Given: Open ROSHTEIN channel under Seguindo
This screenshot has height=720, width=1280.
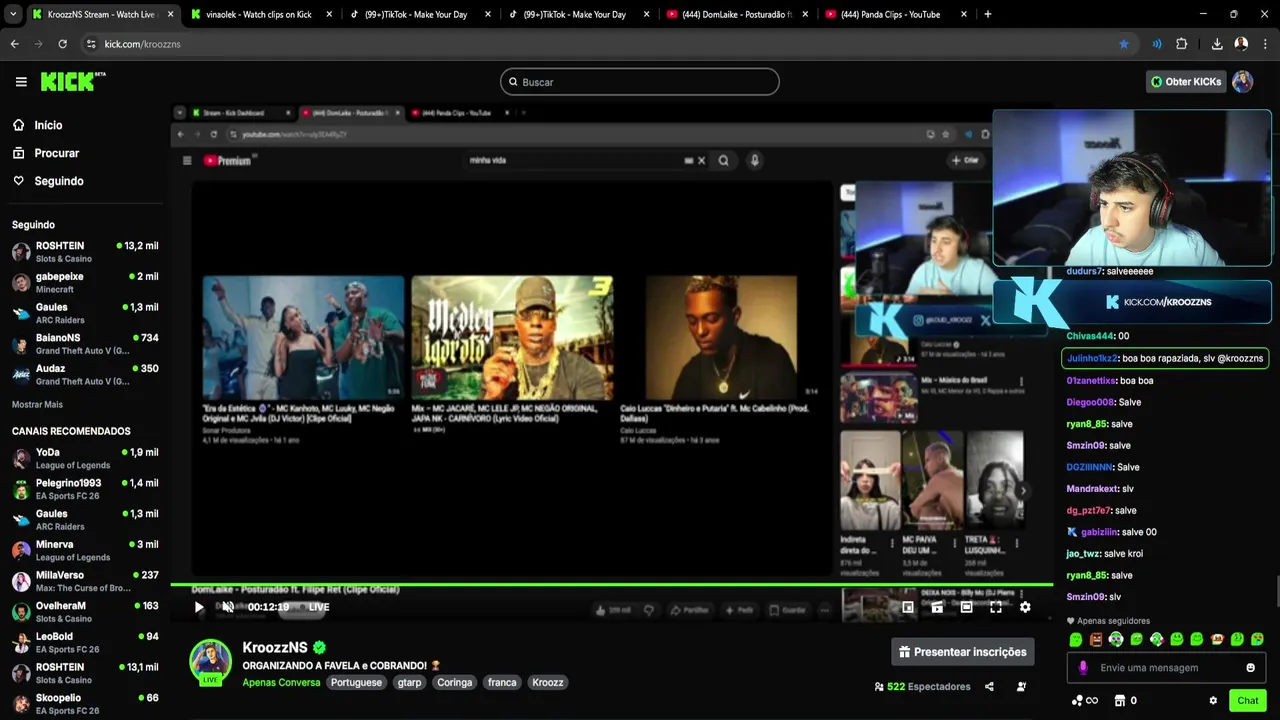Looking at the screenshot, I should (x=85, y=252).
